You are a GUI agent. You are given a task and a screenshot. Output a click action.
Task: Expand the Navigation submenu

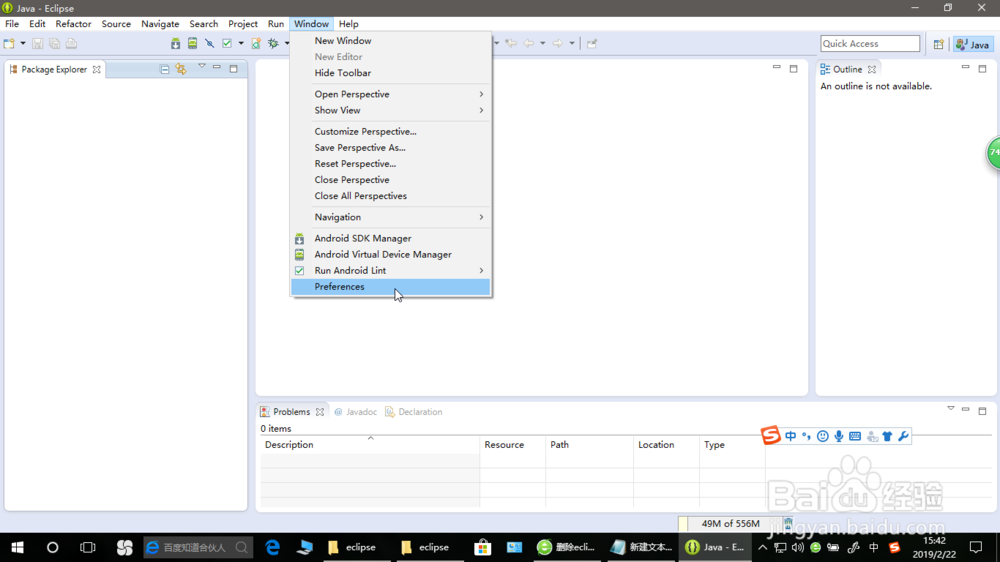391,217
